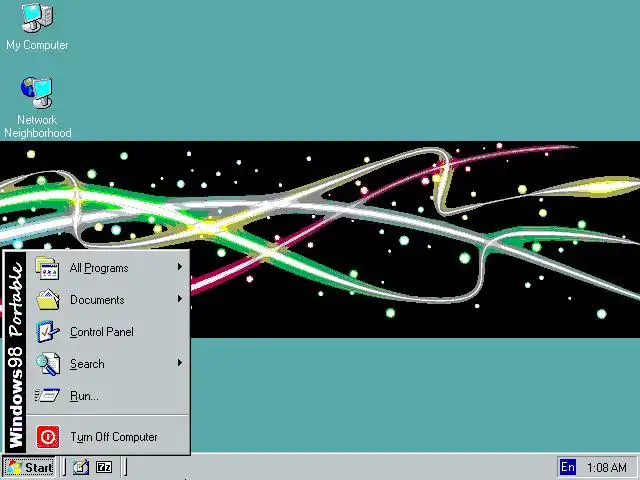Choose Search from the Start menu
The image size is (640, 480).
pyautogui.click(x=108, y=364)
